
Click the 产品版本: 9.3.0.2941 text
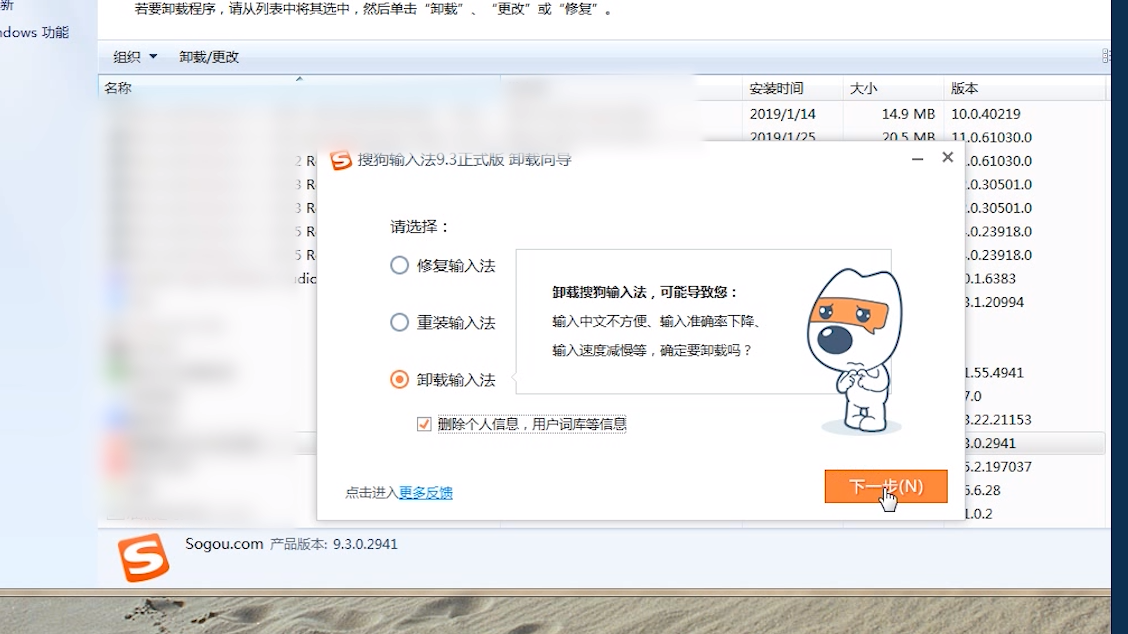[x=334, y=544]
